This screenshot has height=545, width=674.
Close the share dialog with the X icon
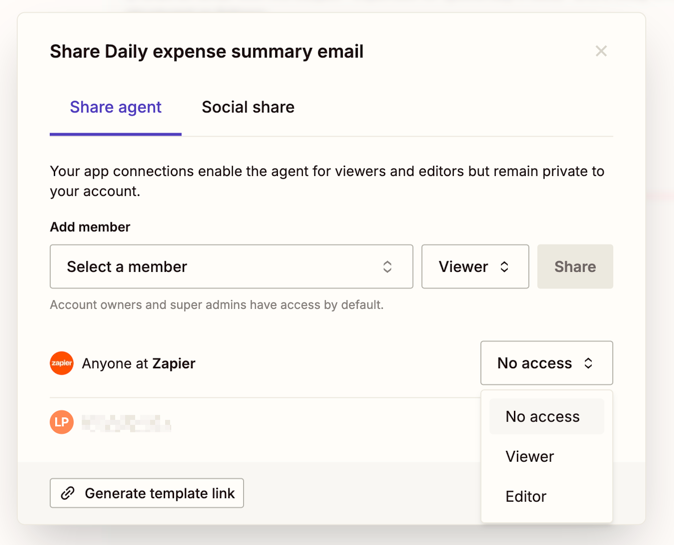(x=601, y=51)
